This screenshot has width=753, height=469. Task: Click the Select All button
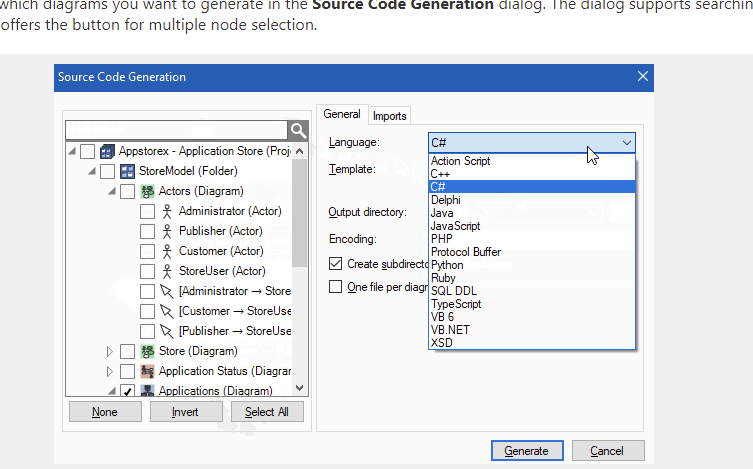pos(267,412)
